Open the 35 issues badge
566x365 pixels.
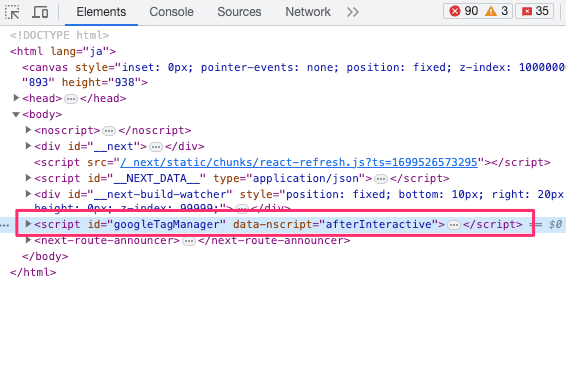click(535, 11)
